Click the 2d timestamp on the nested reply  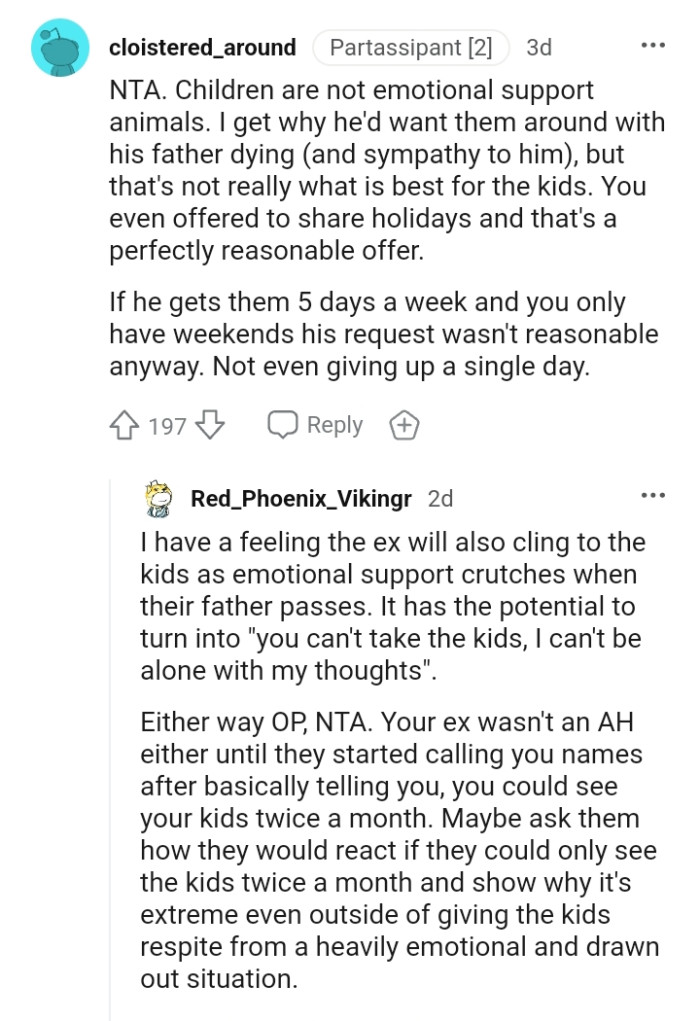tap(442, 499)
